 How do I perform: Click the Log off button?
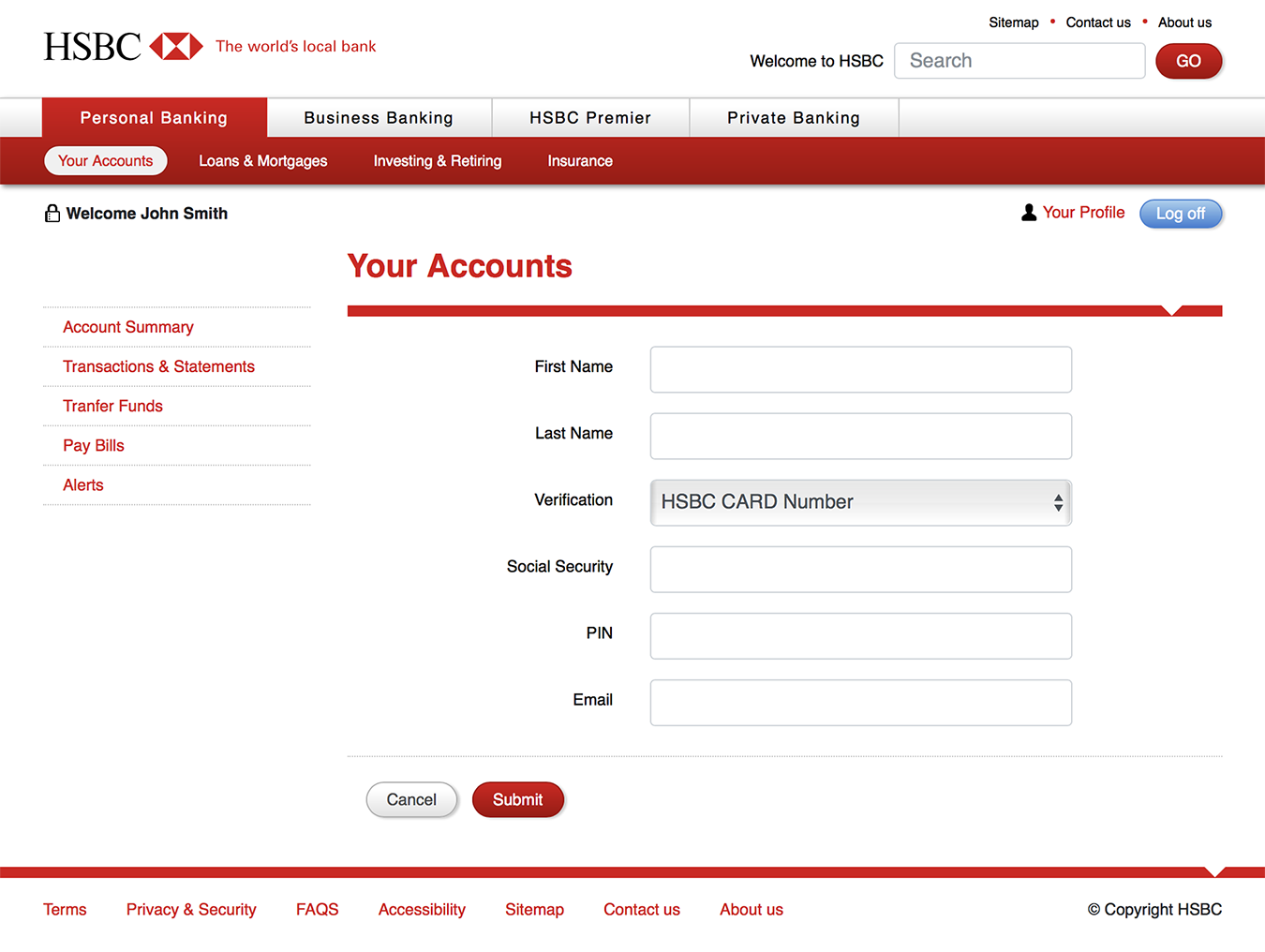click(1181, 214)
